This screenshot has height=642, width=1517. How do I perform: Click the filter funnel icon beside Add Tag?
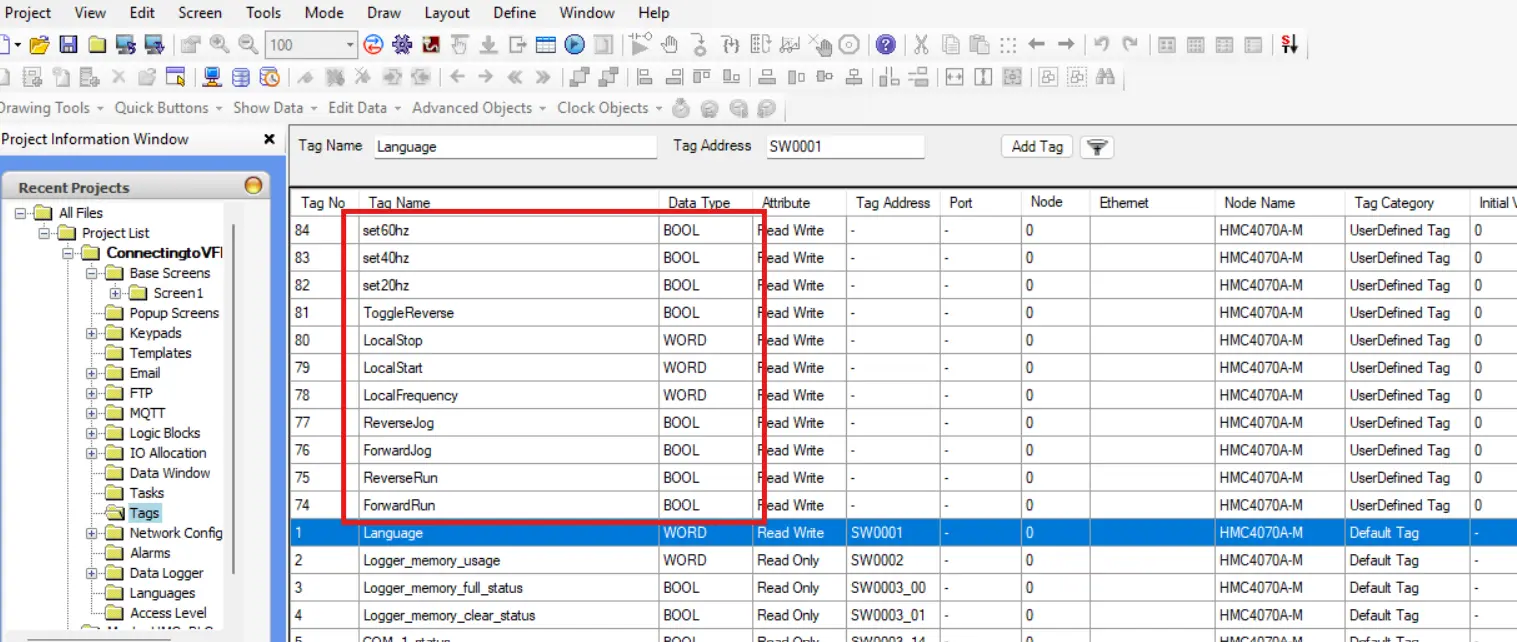pos(1097,147)
